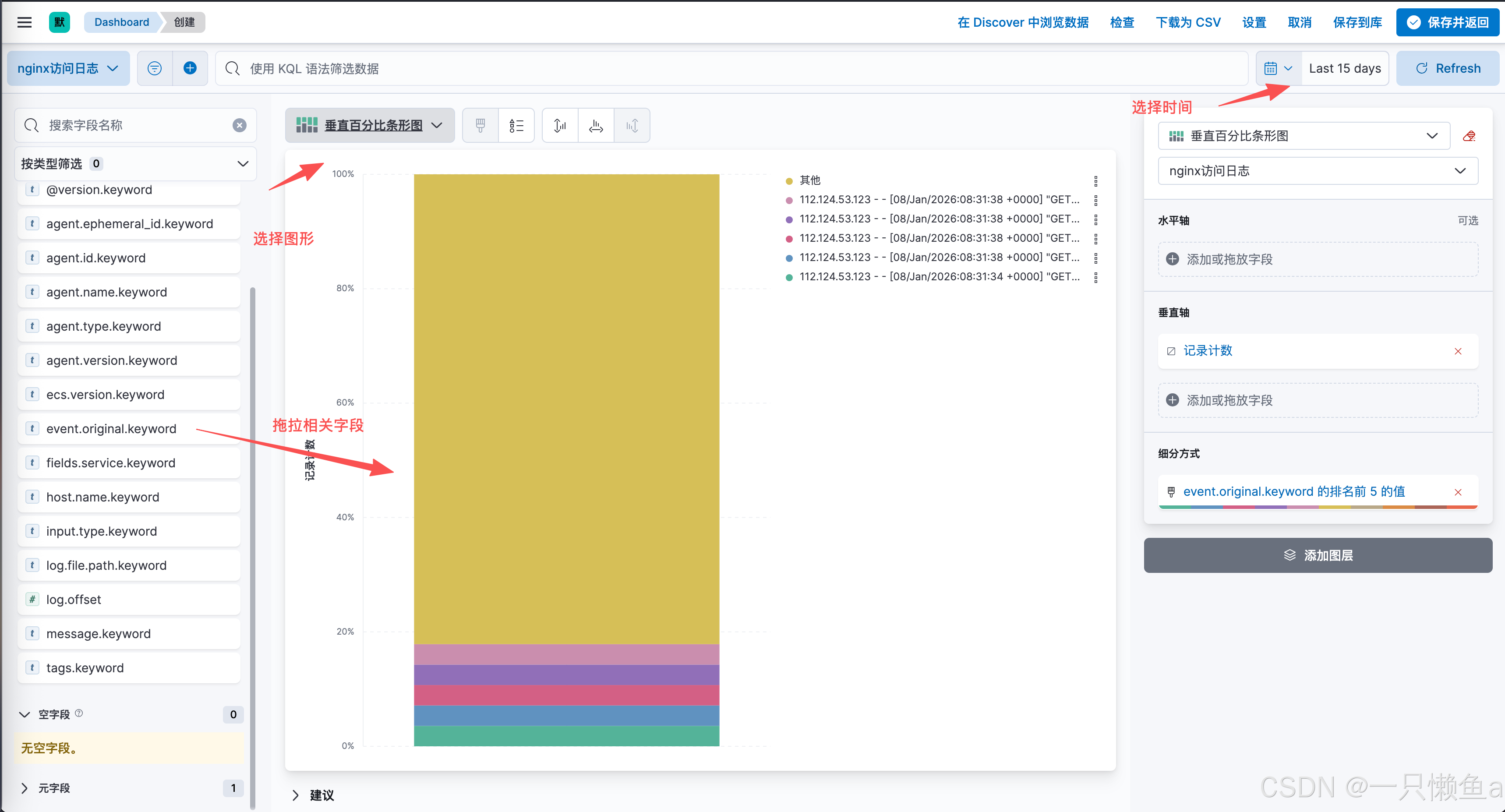Open the visual options brush icon
Image resolution: width=1505 pixels, height=812 pixels.
480,125
